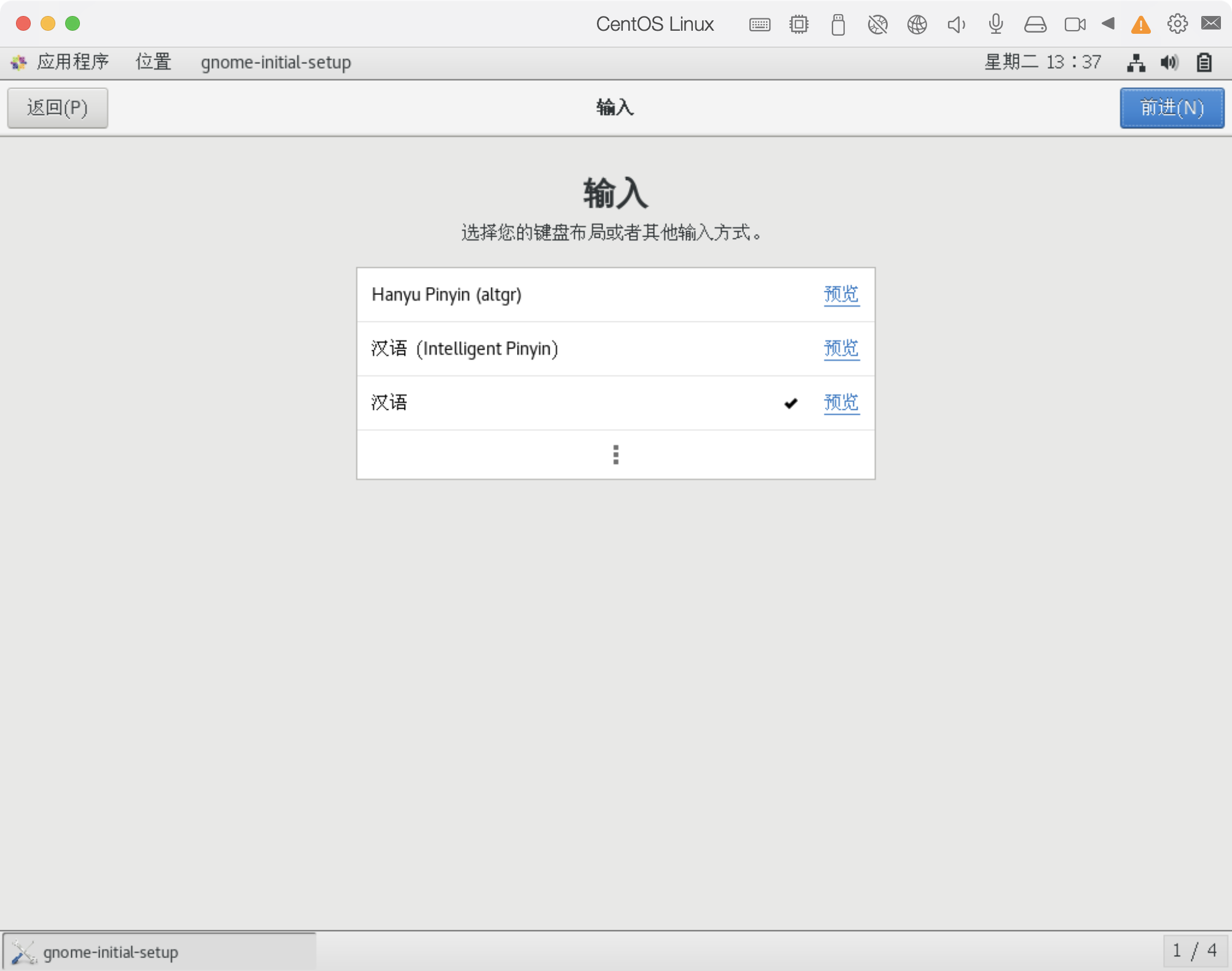Click the 前进(N) button
1232x971 pixels.
(x=1172, y=108)
